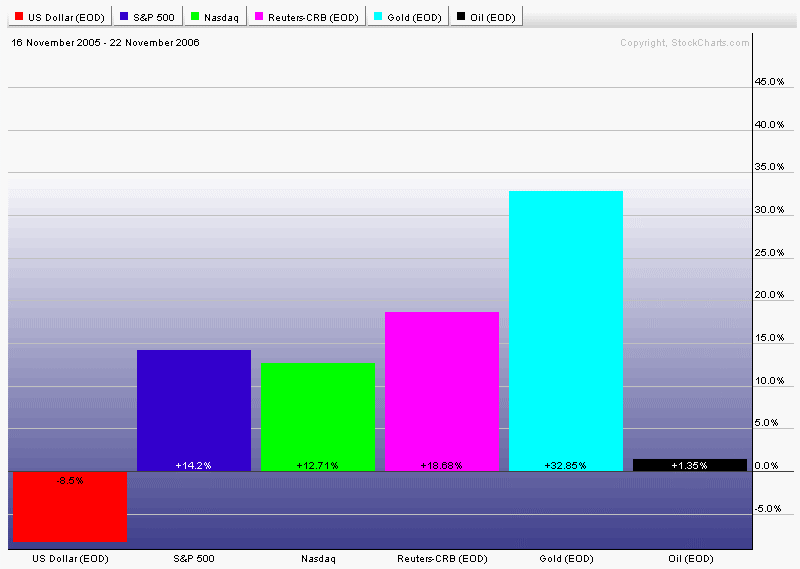Click the 35.0% axis label
Viewport: 800px width, 569px height.
pos(769,166)
